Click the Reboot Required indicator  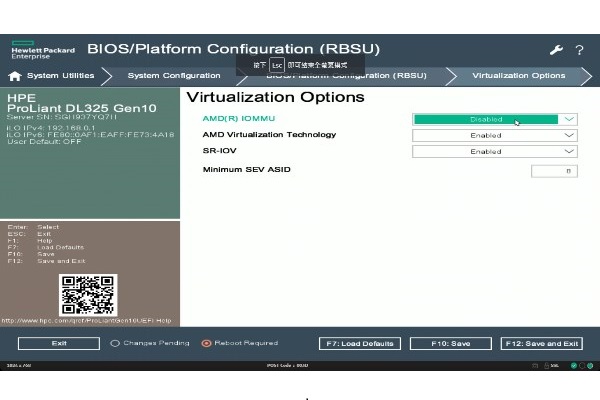(240, 343)
